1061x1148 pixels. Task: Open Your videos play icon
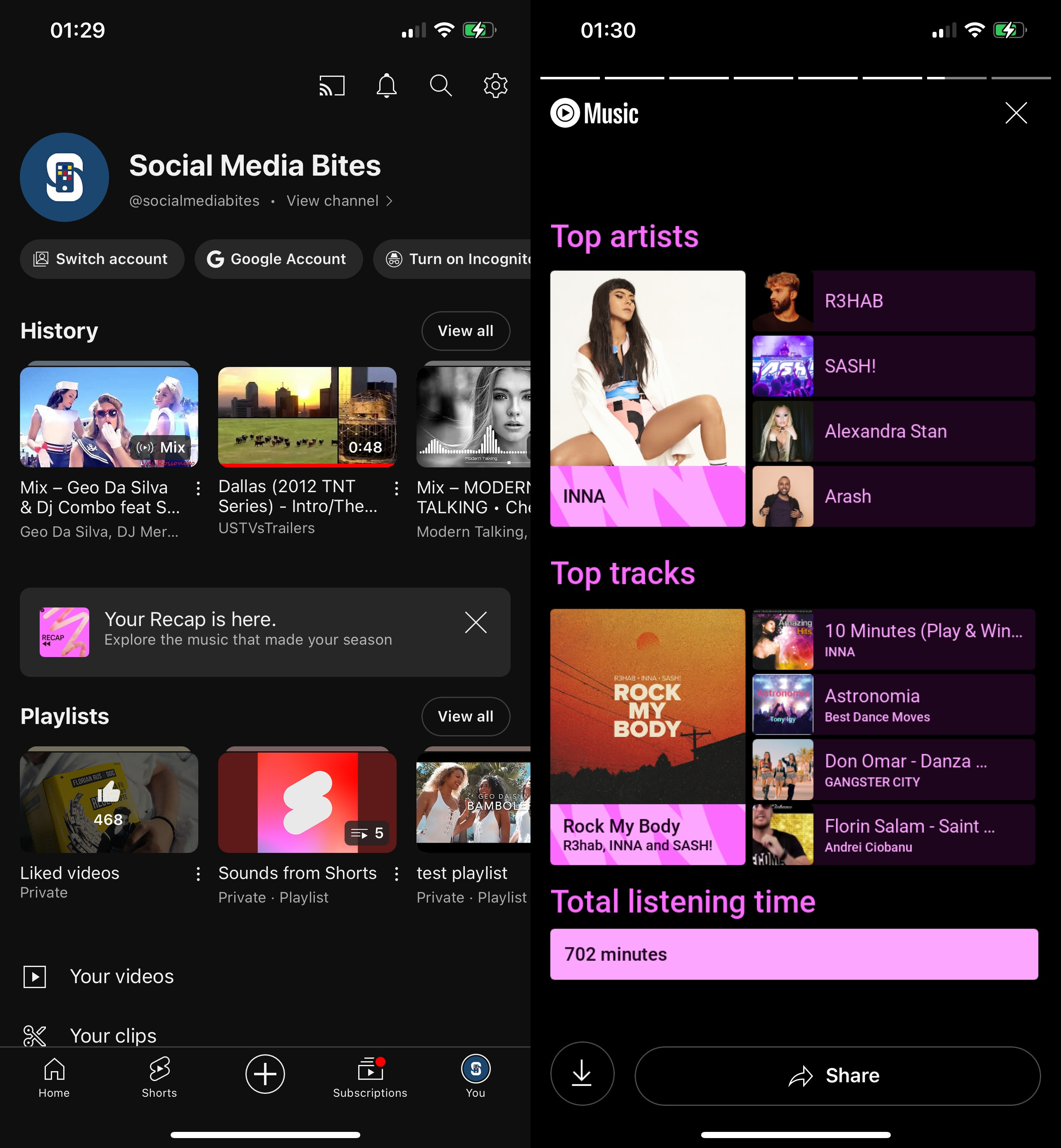[34, 976]
